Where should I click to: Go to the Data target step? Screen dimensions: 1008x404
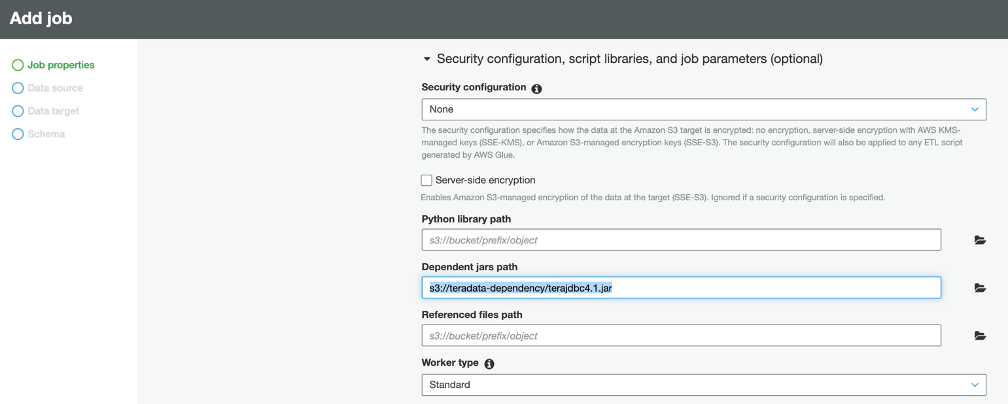pos(53,111)
